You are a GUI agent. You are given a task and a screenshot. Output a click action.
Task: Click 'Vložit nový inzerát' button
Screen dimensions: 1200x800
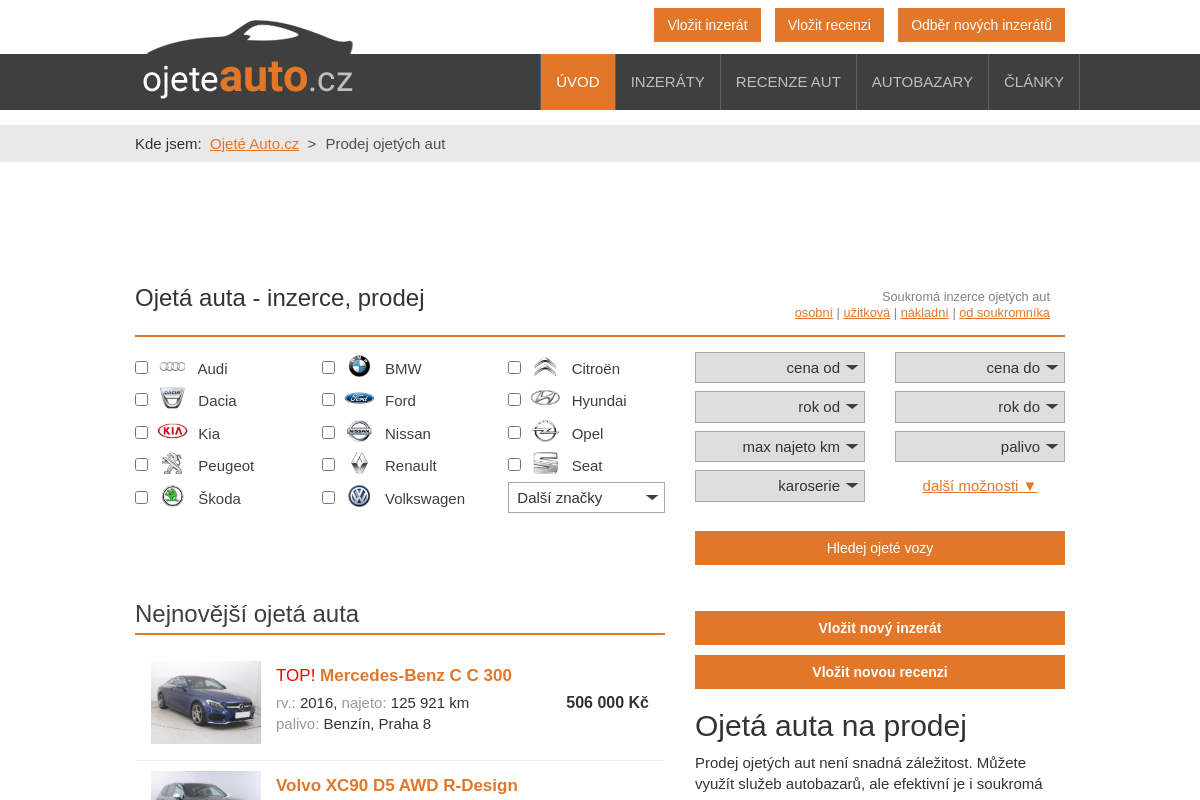(x=880, y=628)
